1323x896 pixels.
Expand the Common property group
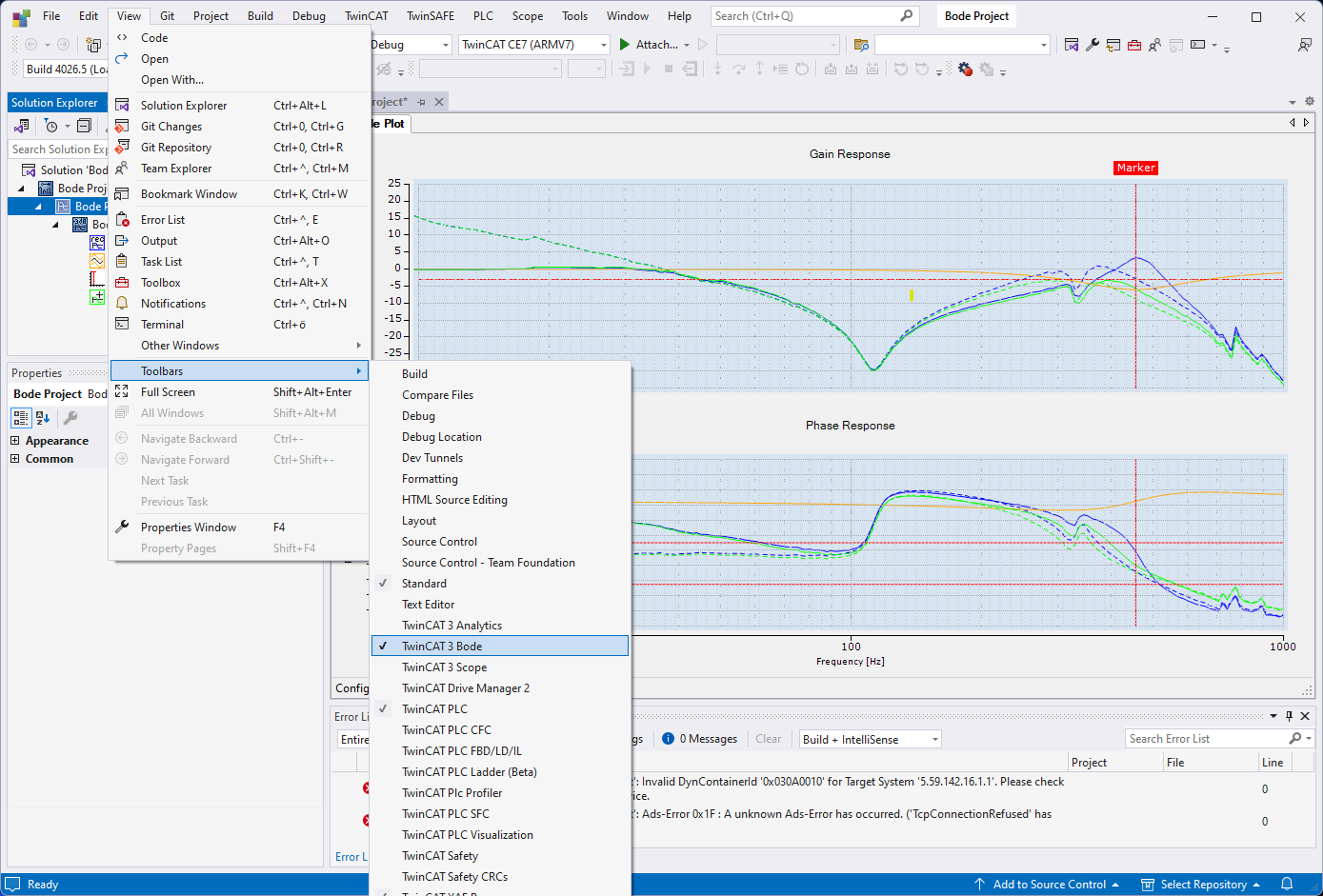15,459
